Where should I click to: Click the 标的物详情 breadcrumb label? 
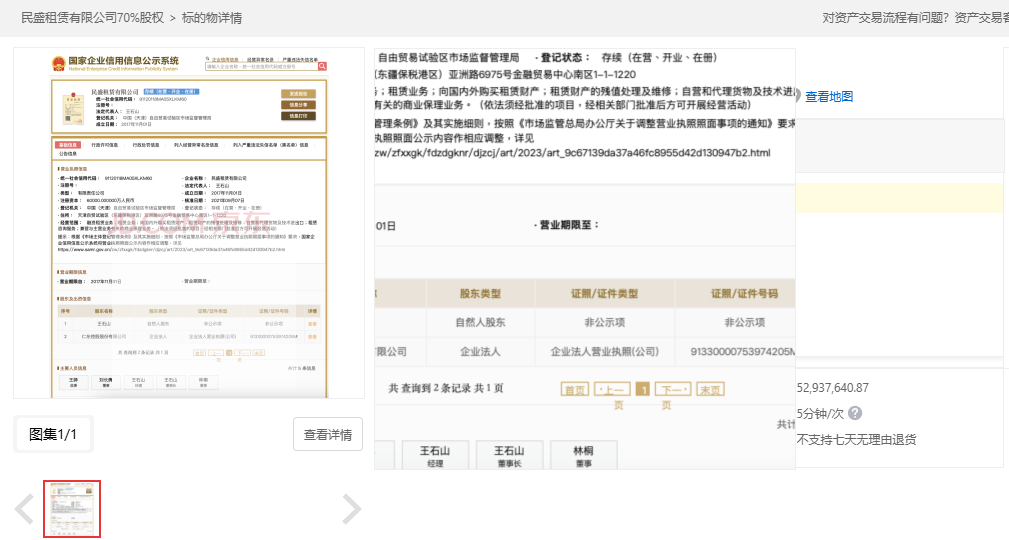[x=212, y=18]
